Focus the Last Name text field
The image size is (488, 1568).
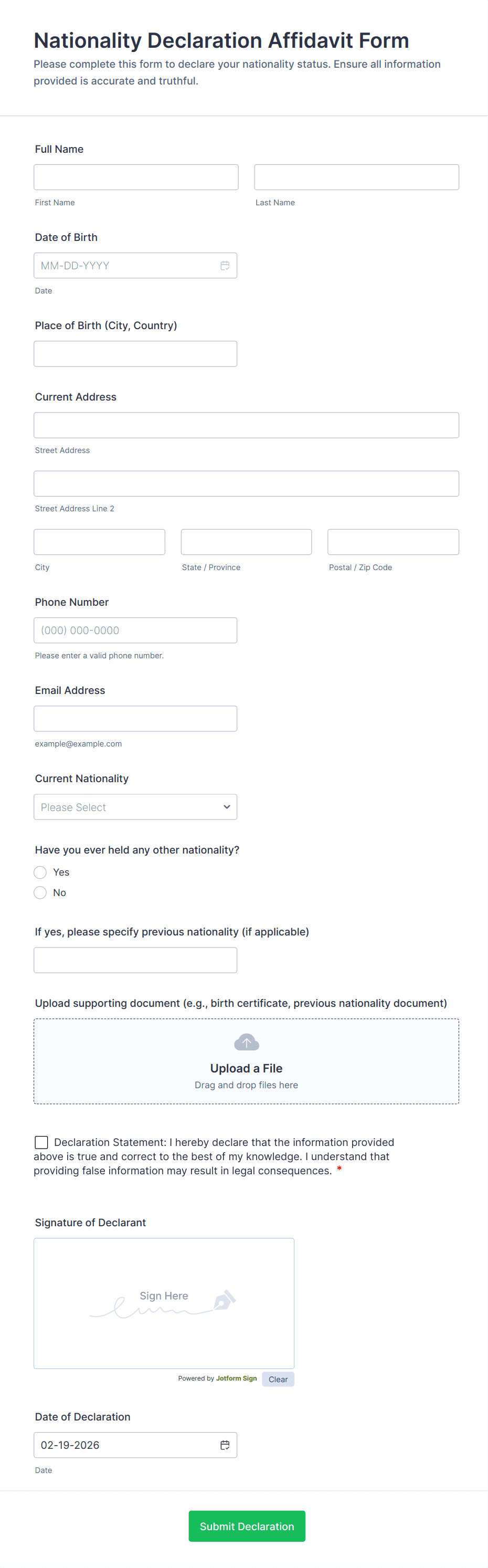tap(356, 177)
